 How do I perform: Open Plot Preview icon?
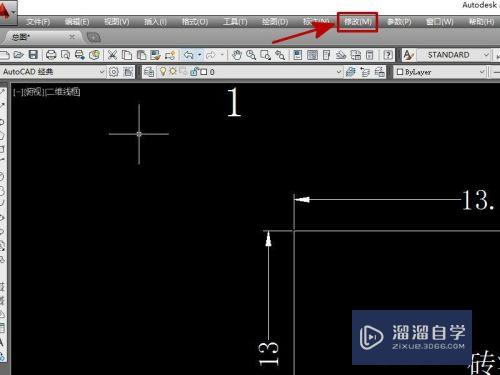click(66, 55)
